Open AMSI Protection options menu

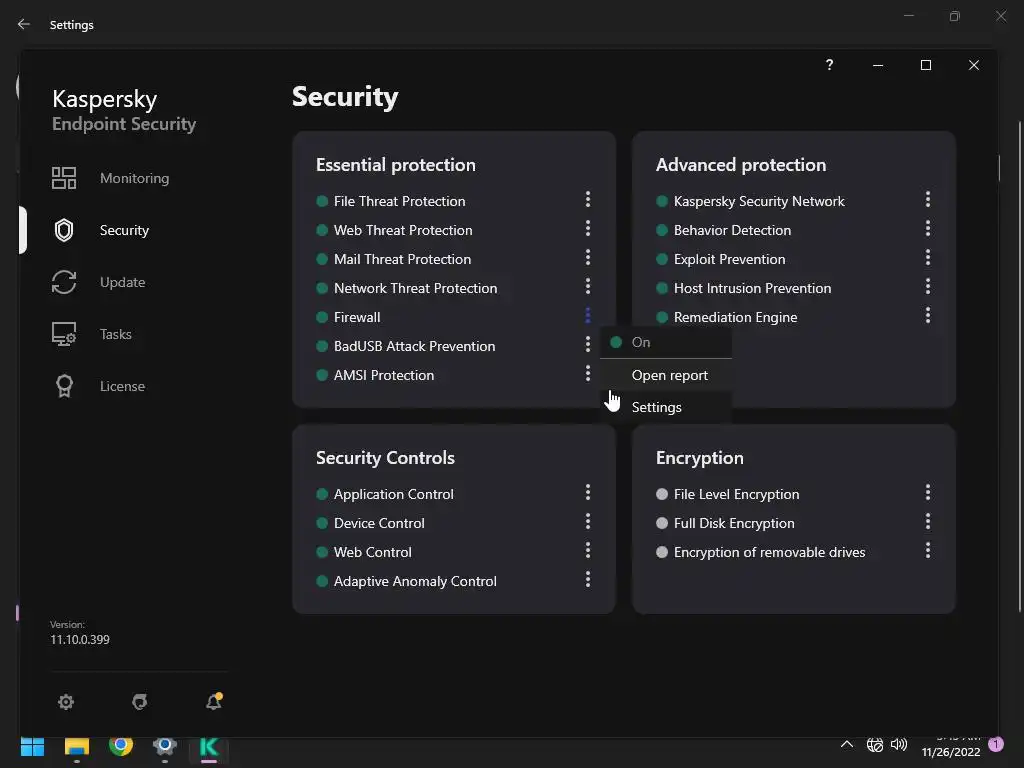click(x=588, y=373)
